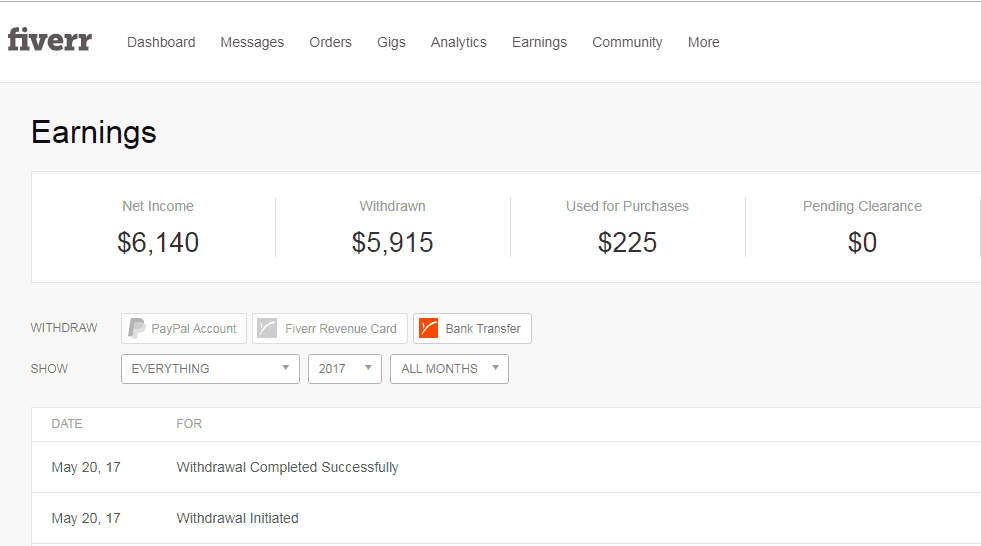Withdraw to PayPal Account
Image resolution: width=981 pixels, height=546 pixels.
[184, 328]
